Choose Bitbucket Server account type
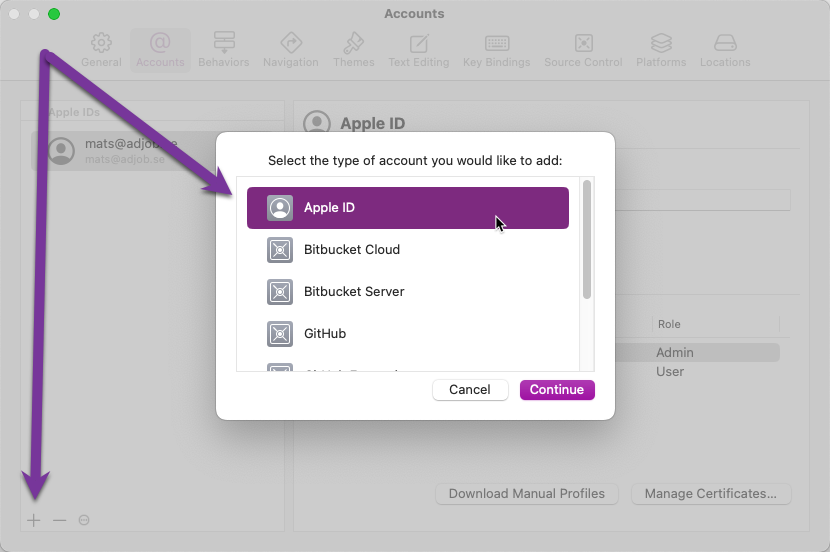The height and width of the screenshot is (552, 830). (x=408, y=292)
